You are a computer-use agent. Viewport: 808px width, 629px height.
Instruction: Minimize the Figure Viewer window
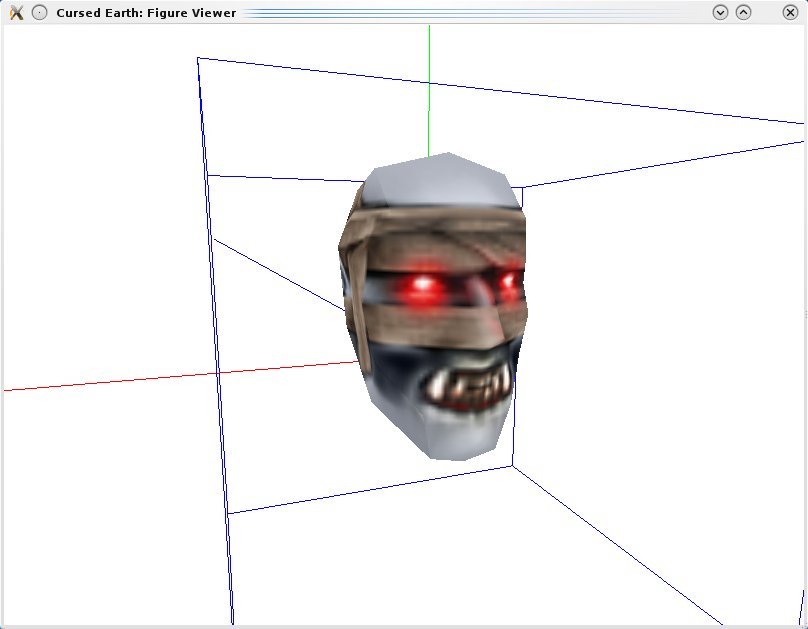[720, 12]
